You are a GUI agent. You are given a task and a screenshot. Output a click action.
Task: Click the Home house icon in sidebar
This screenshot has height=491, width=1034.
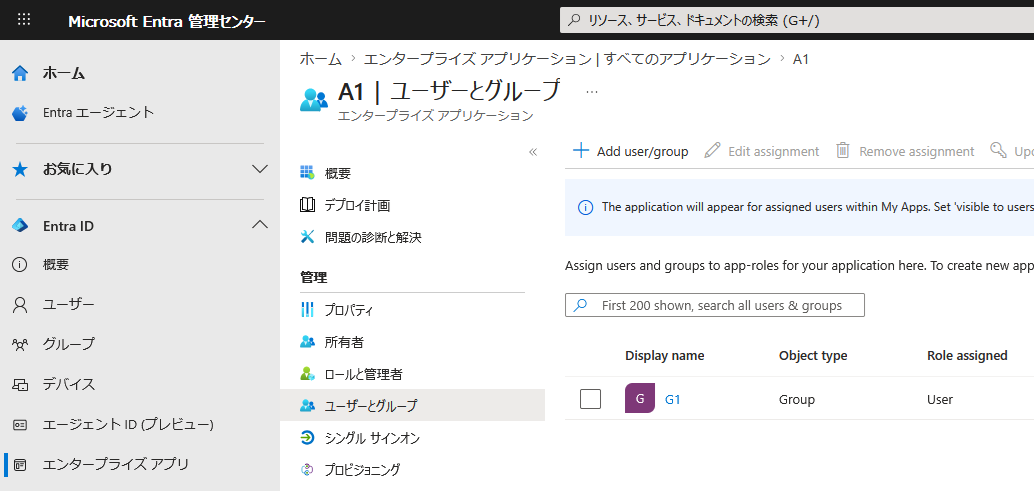20,73
